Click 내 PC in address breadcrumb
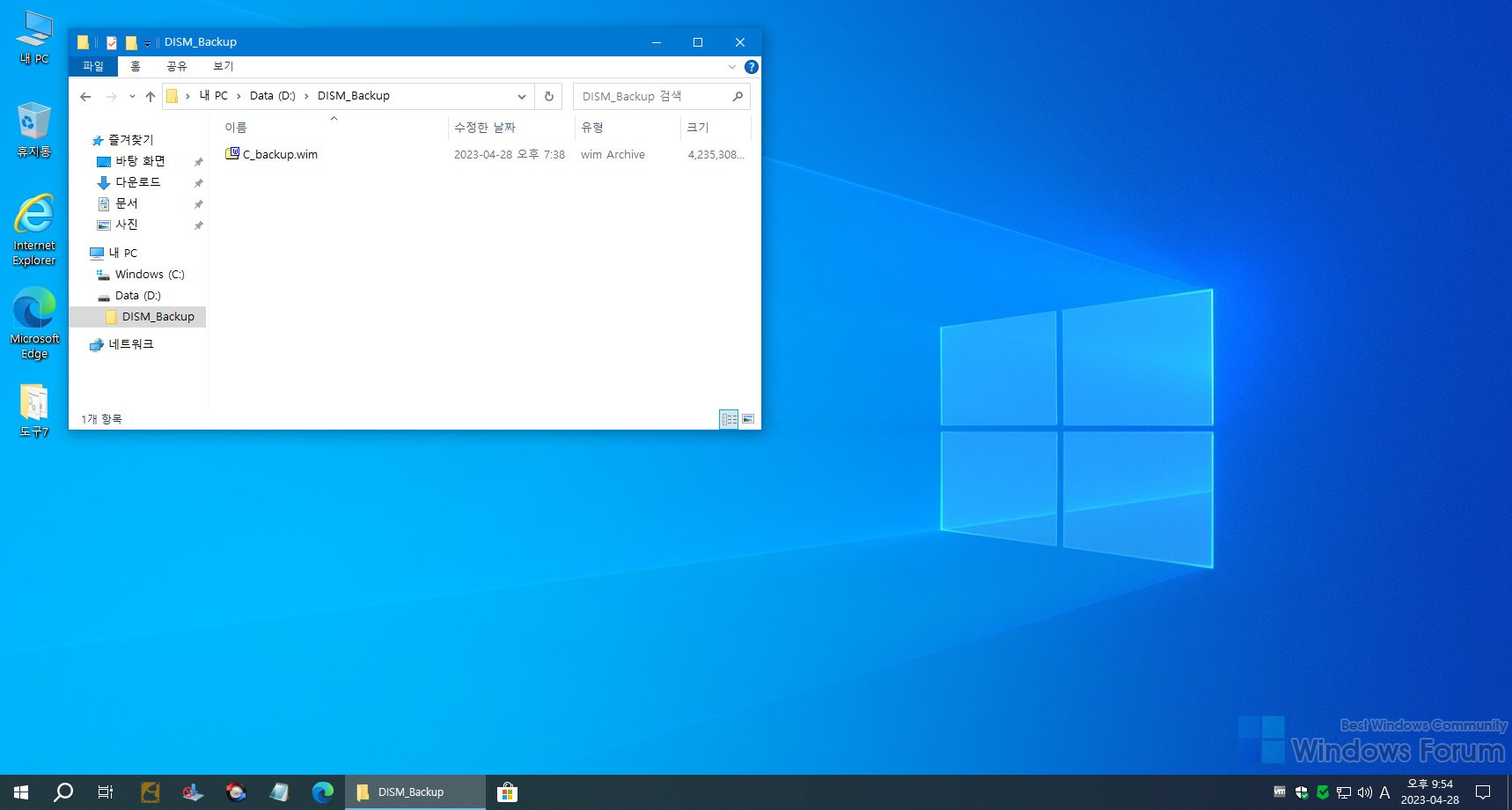This screenshot has height=810, width=1512. click(x=213, y=96)
